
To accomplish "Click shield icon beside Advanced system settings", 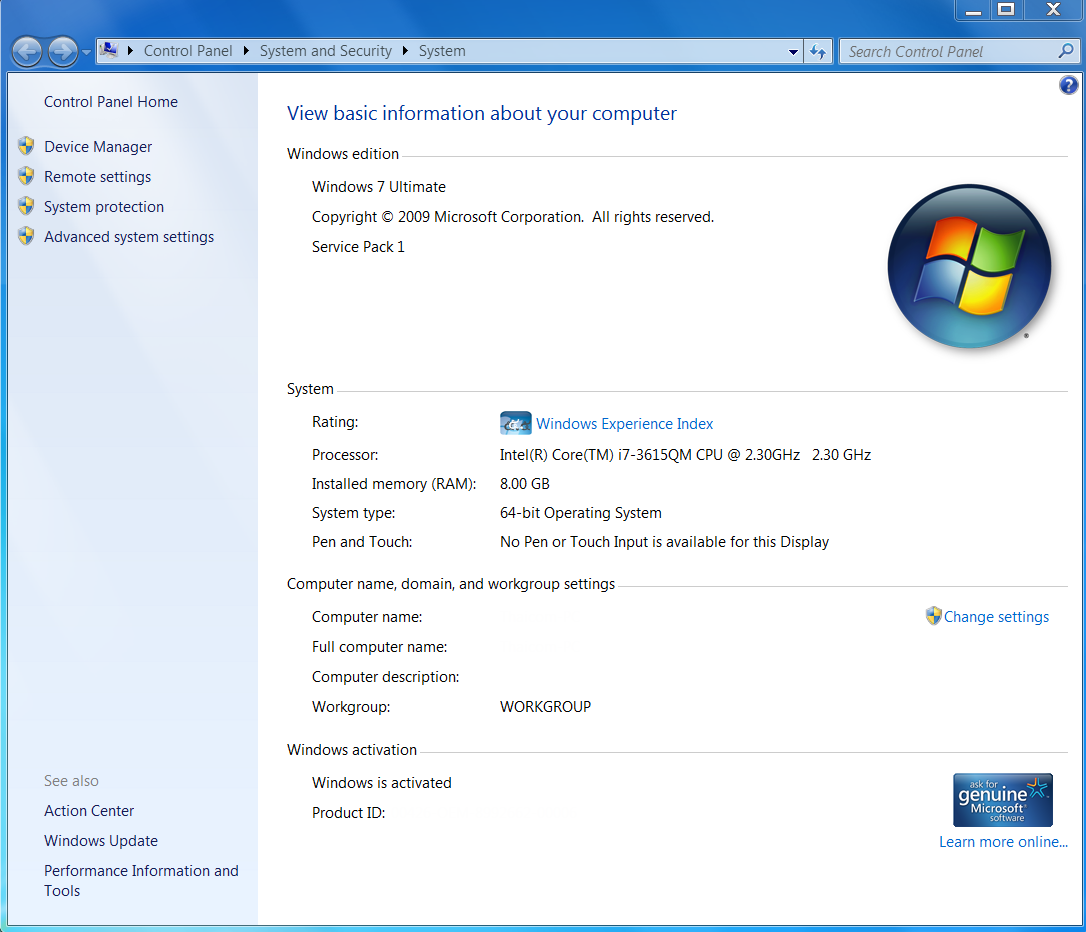I will 26,236.
